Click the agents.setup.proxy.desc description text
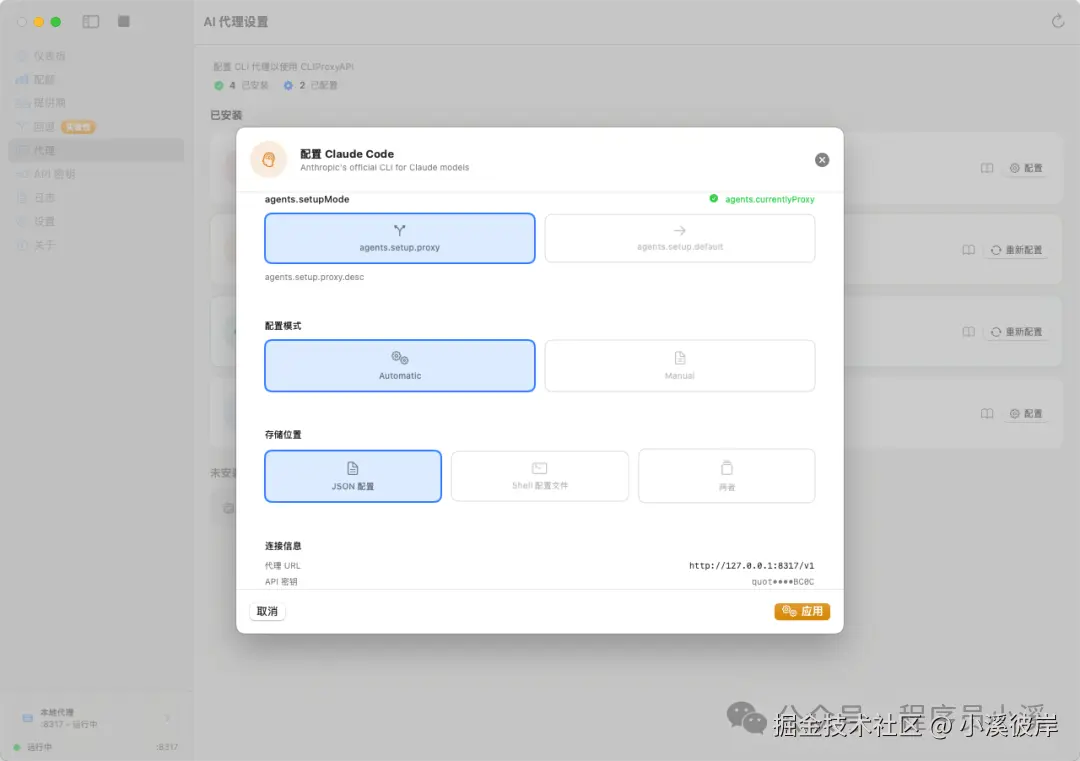Screen dimensions: 1080x761 pos(314,277)
